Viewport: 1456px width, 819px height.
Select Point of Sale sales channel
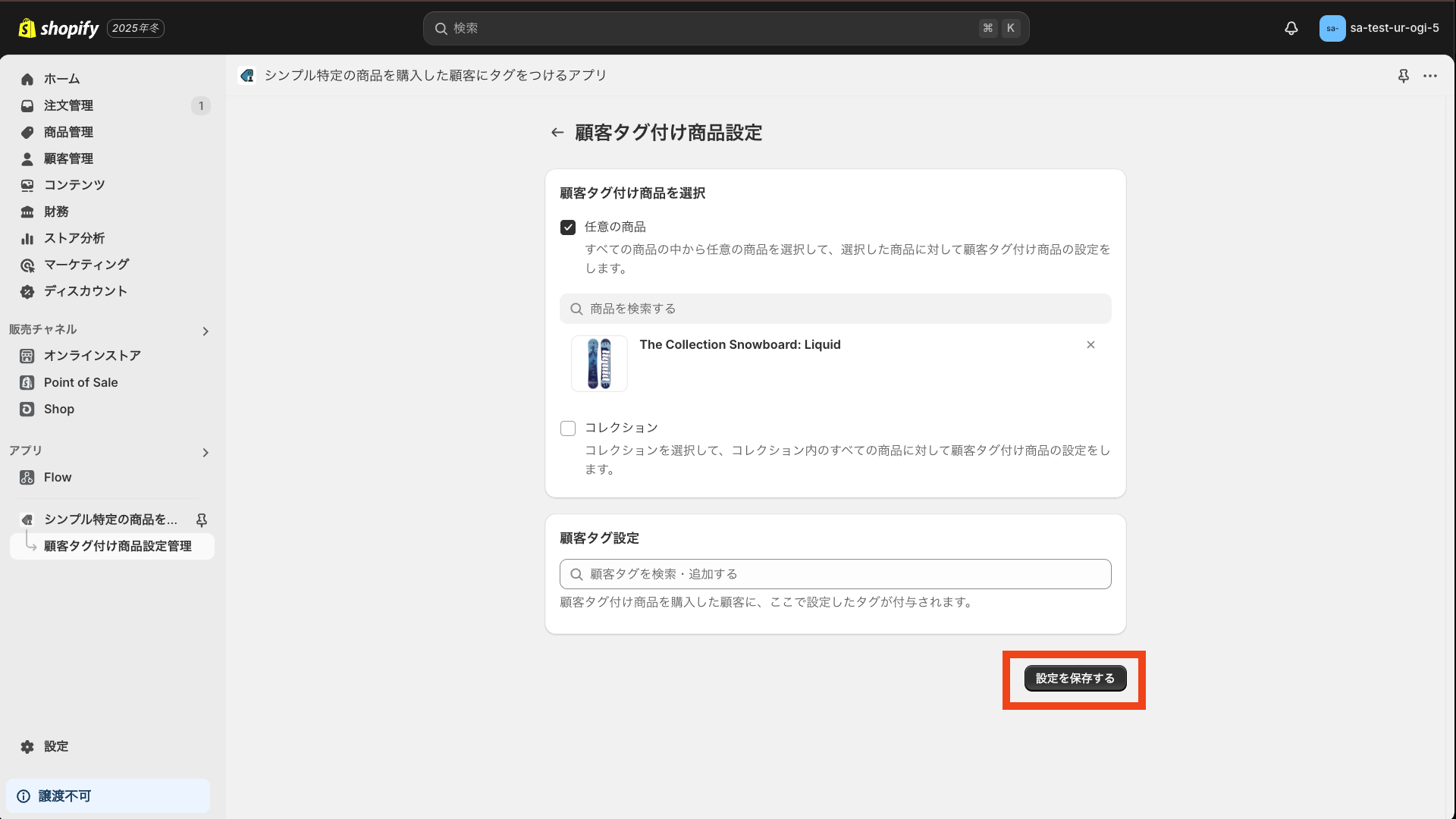coord(80,382)
